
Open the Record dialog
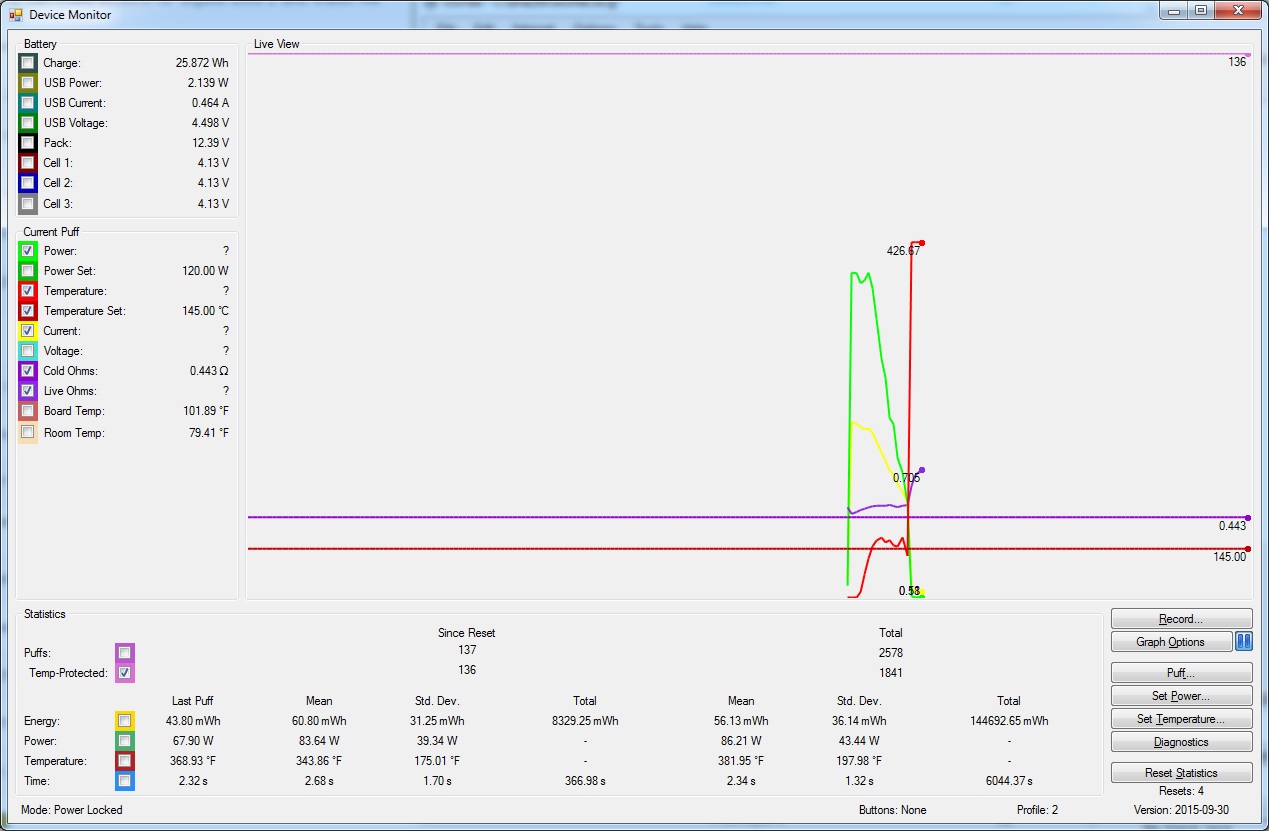click(1181, 619)
